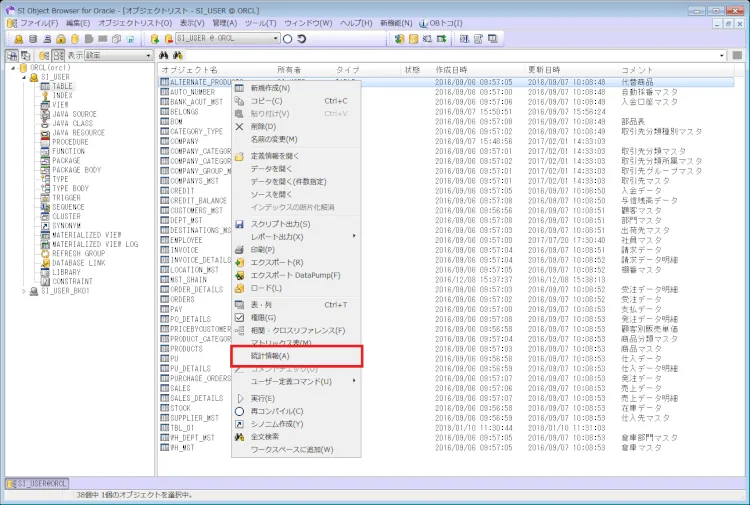This screenshot has width=750, height=505.
Task: Open the filter bar dropdown arrow at right
Action: (722, 55)
